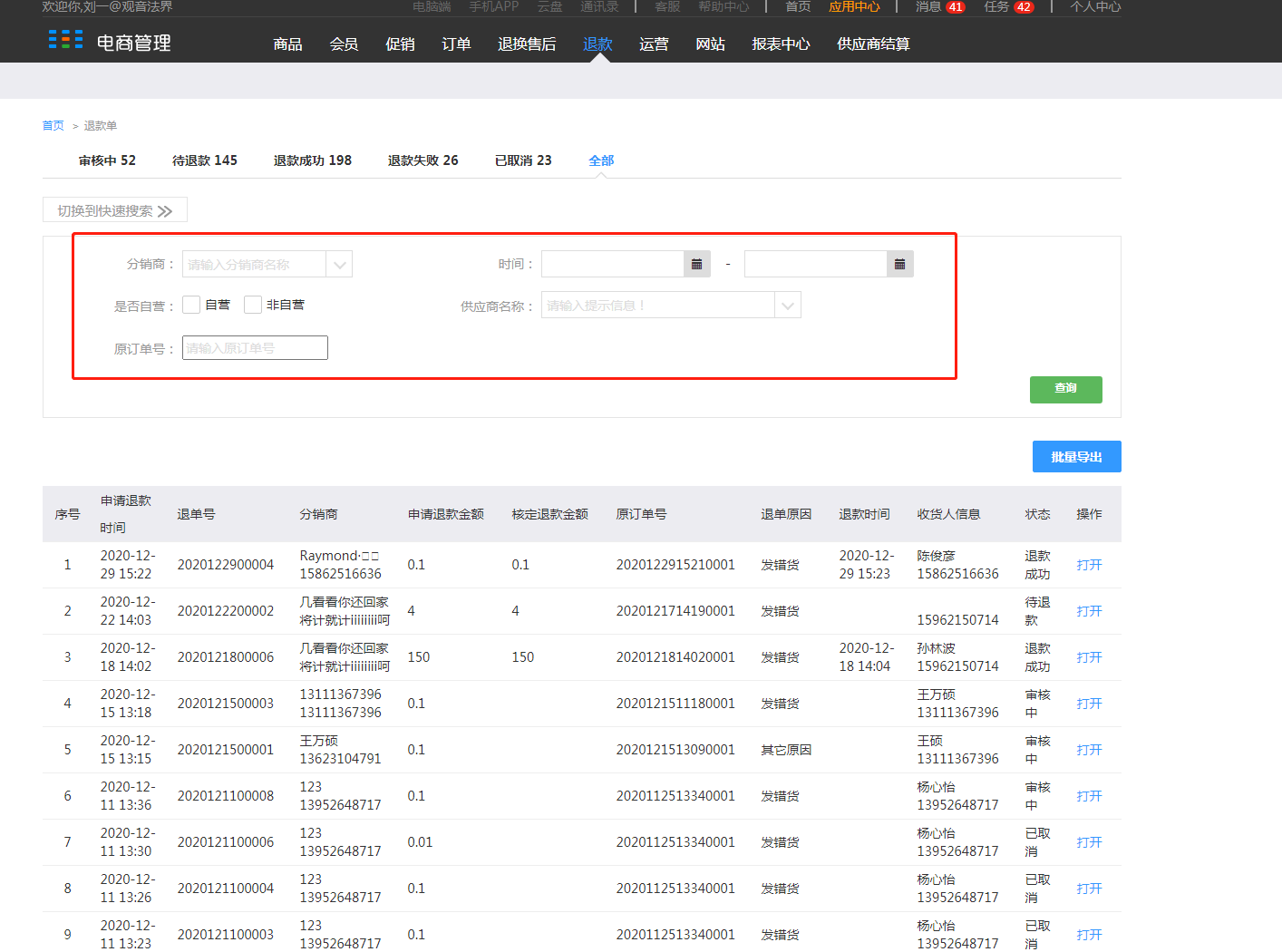Expand the 分销商 dropdown arrow
Image resolution: width=1282 pixels, height=952 pixels.
[339, 265]
